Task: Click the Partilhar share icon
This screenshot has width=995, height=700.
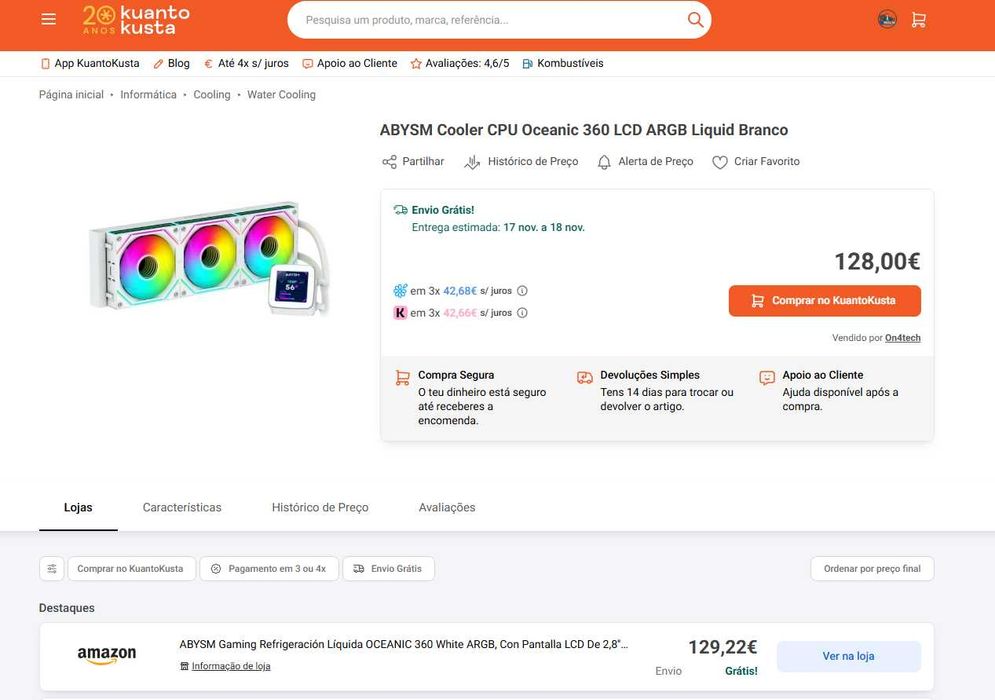Action: pyautogui.click(x=390, y=162)
